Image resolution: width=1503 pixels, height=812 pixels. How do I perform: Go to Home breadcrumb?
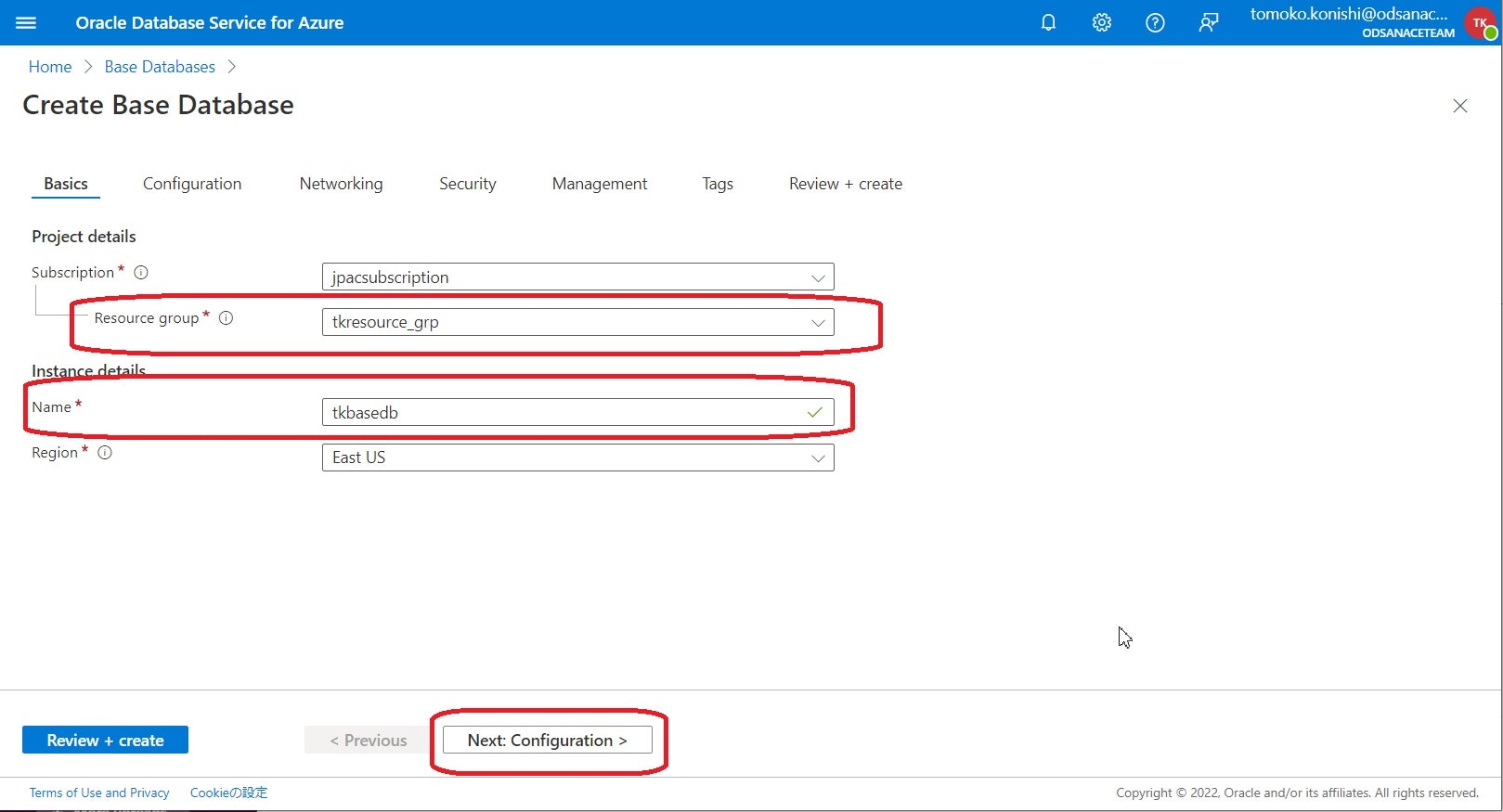pyautogui.click(x=50, y=67)
